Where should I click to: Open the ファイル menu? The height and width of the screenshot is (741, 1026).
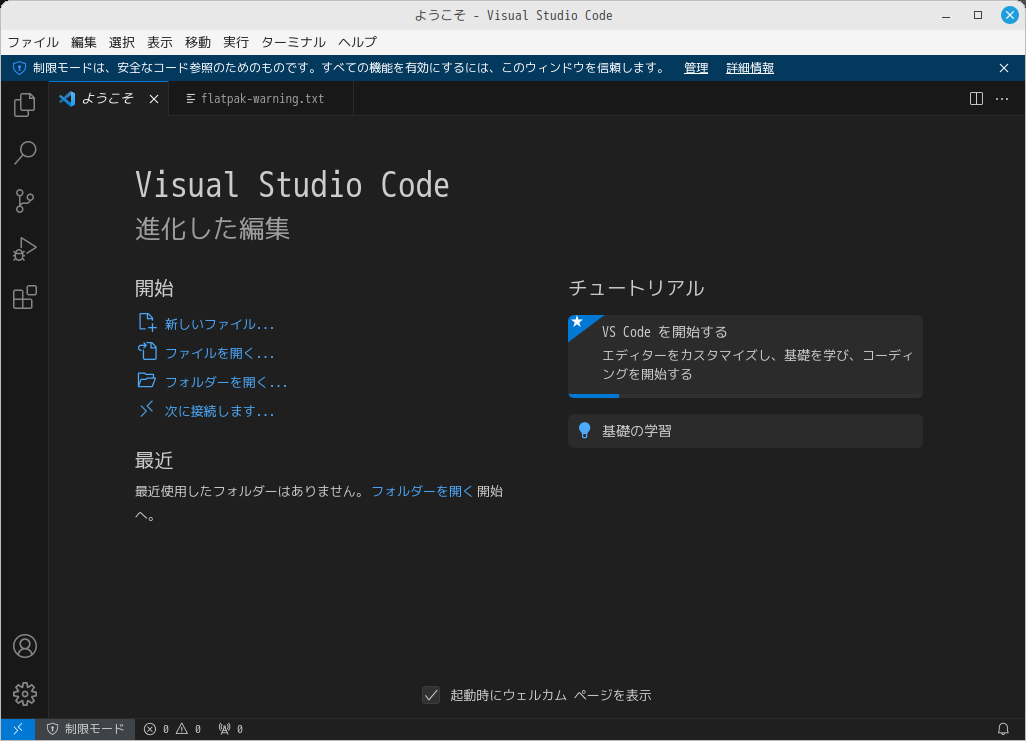pyautogui.click(x=33, y=43)
